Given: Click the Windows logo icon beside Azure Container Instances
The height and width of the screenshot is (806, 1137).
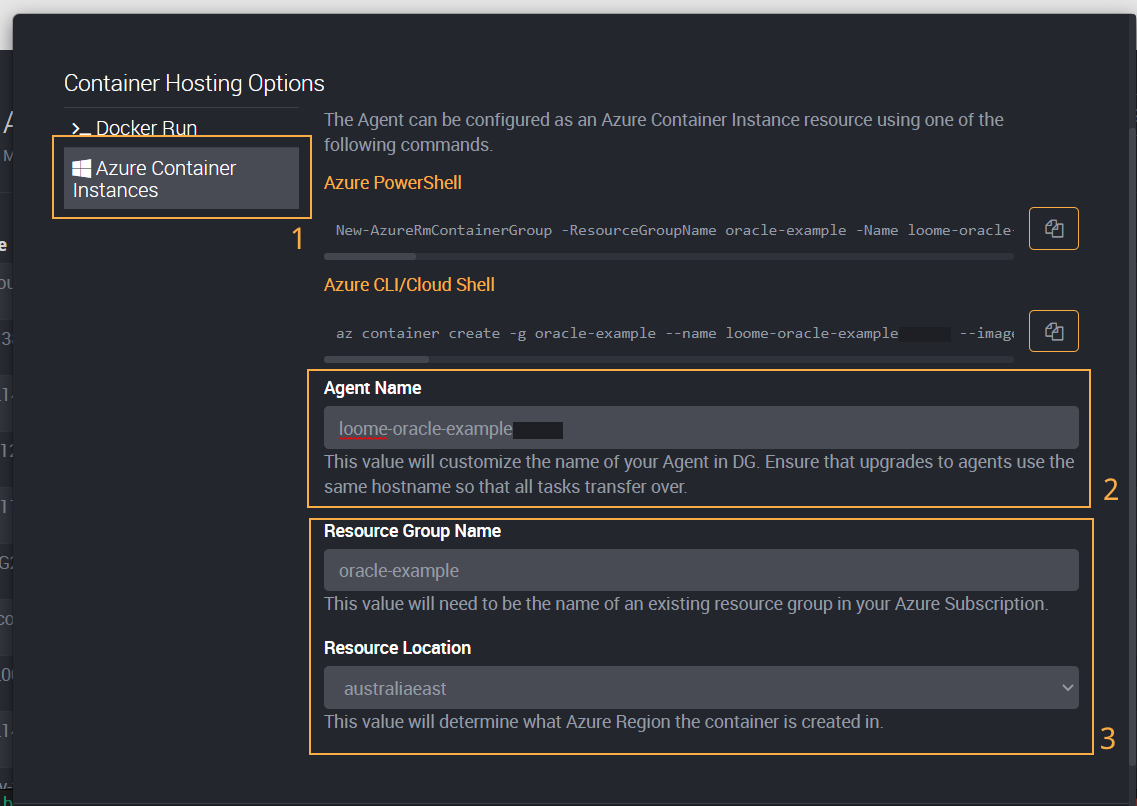Looking at the screenshot, I should point(82,168).
